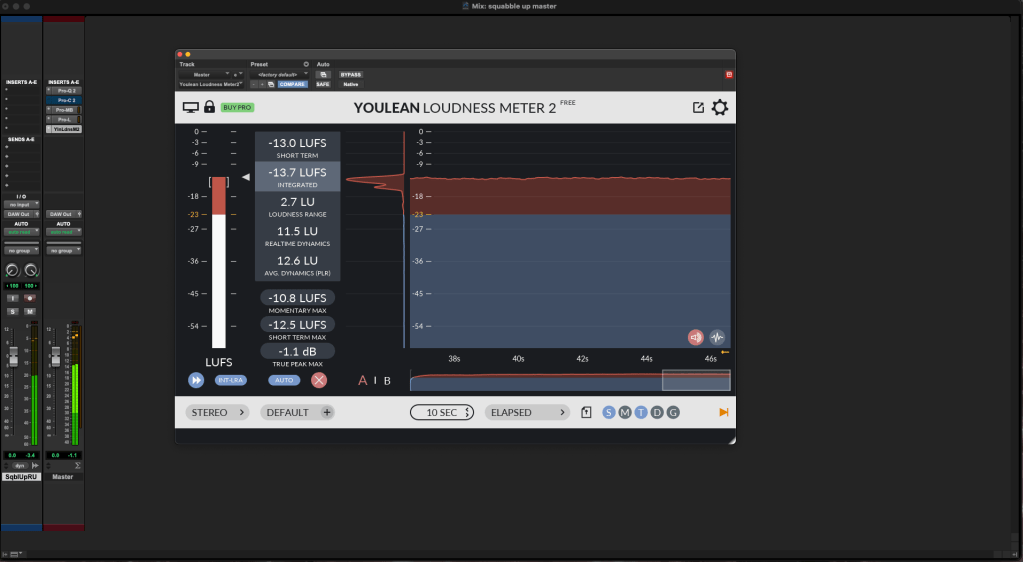Select the A comparison state
This screenshot has width=1023, height=562.
pyautogui.click(x=363, y=380)
